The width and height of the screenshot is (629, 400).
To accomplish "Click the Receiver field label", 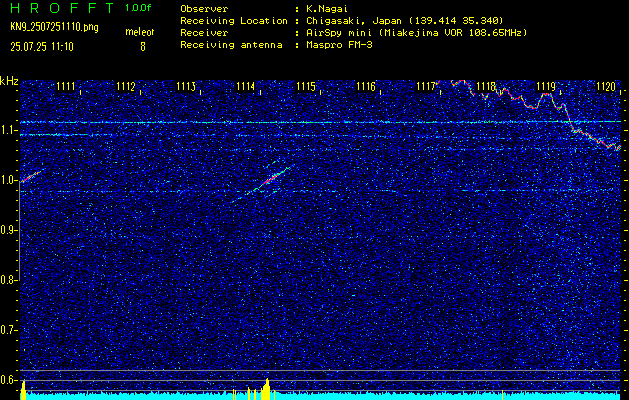I will coord(204,33).
